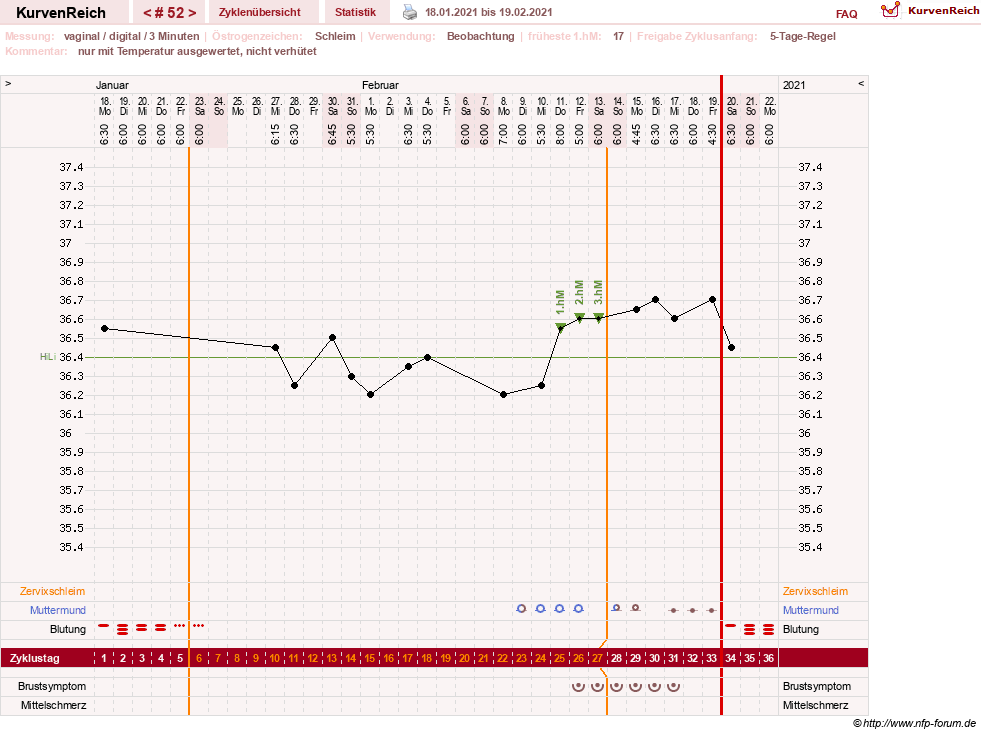Click the KurvenReich title tab
Screen dimensions: 981x735
click(x=61, y=12)
